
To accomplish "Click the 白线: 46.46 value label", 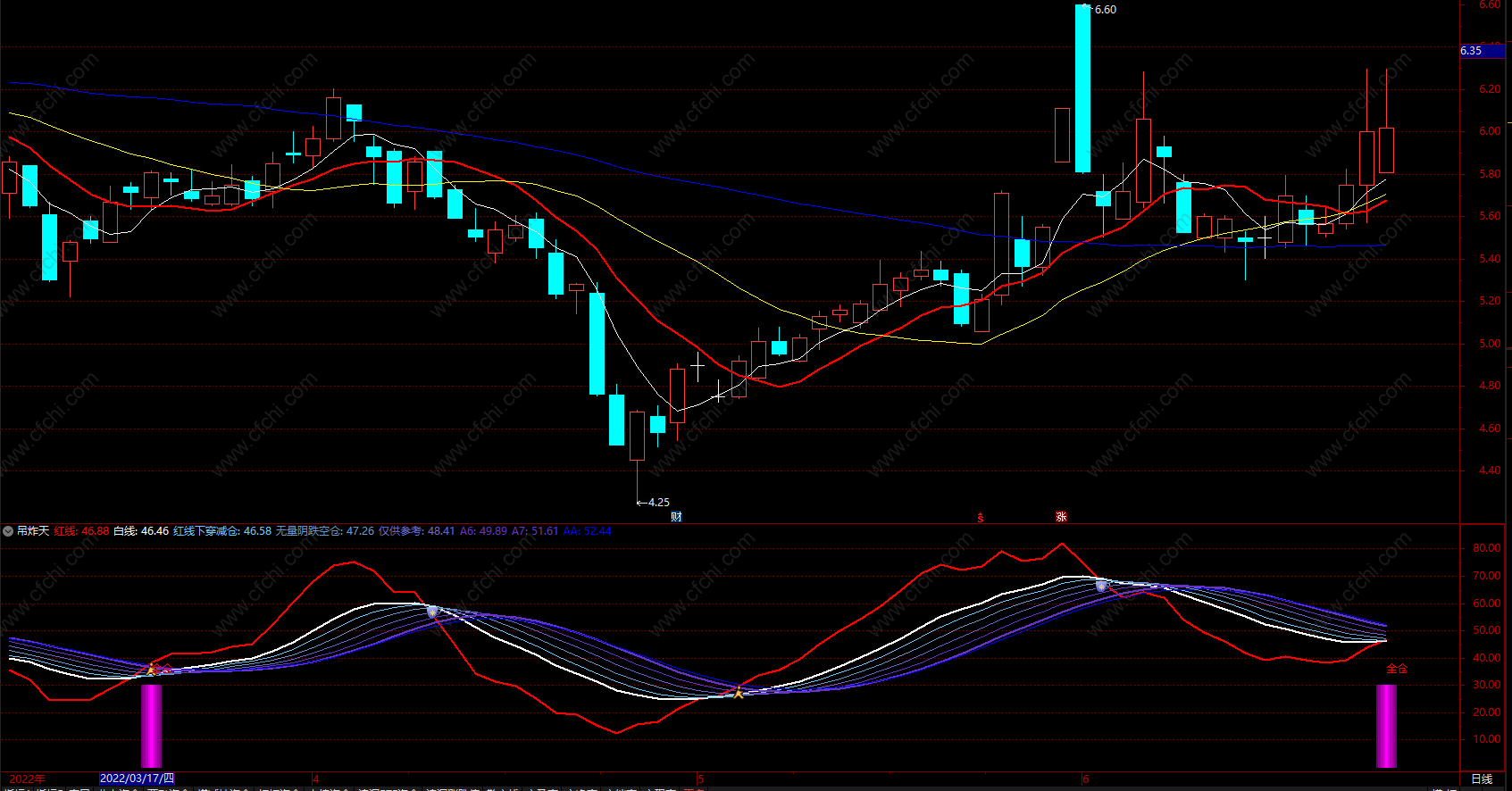I will click(141, 531).
